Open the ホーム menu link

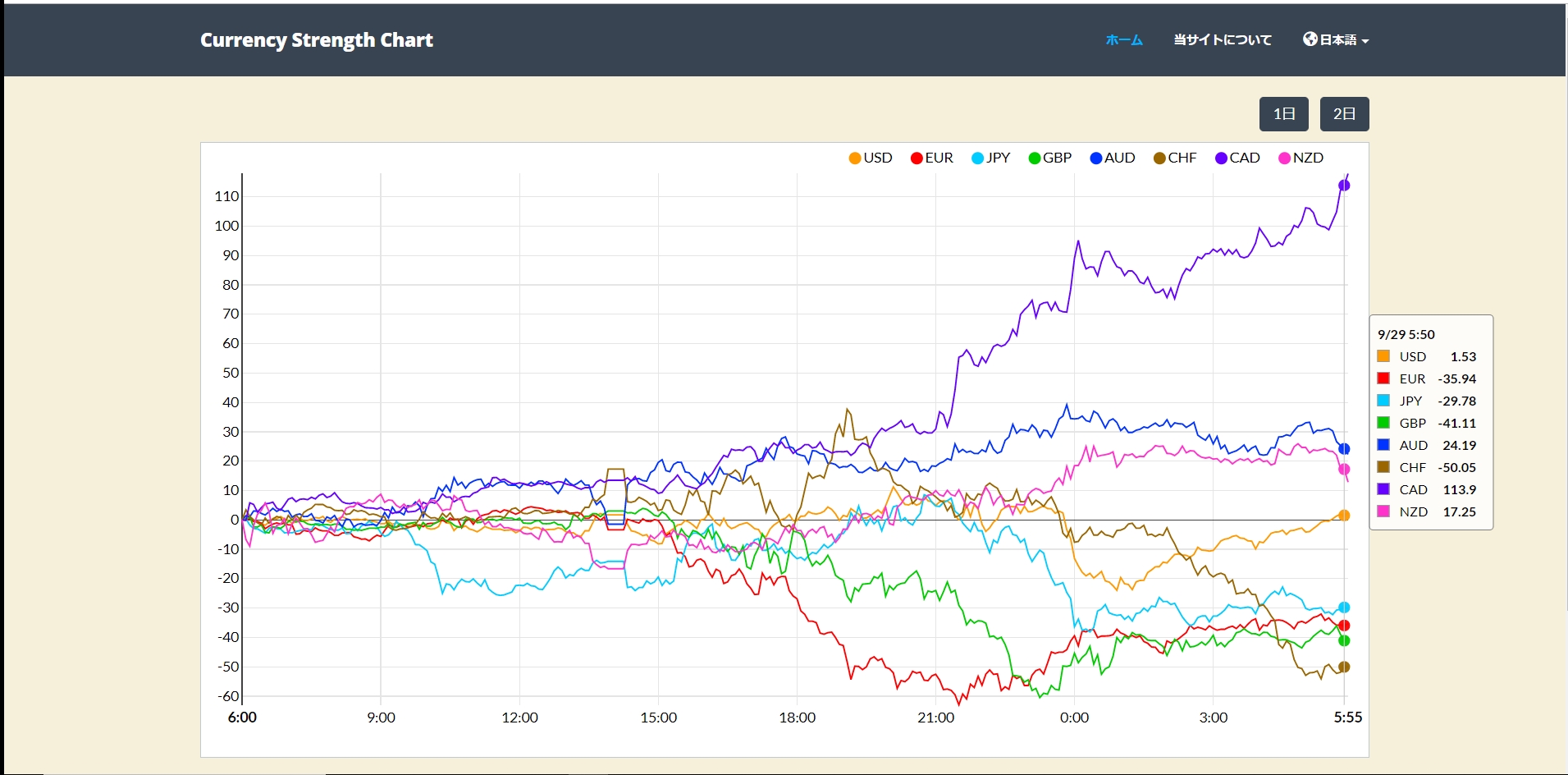(1123, 39)
